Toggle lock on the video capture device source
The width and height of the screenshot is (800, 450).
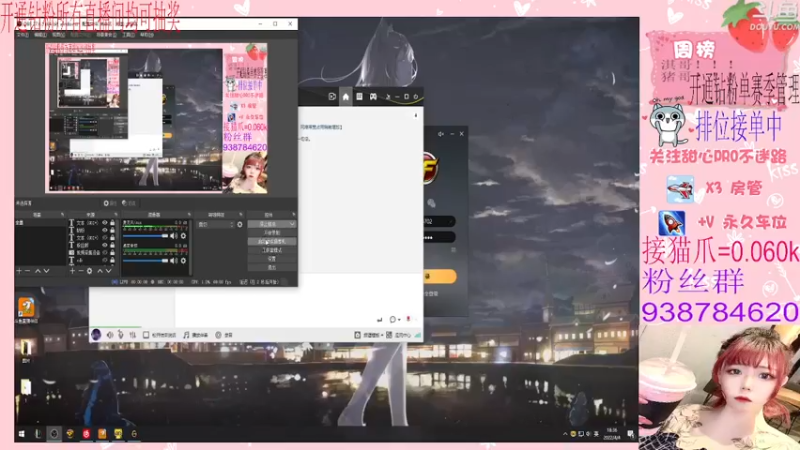click(x=112, y=253)
